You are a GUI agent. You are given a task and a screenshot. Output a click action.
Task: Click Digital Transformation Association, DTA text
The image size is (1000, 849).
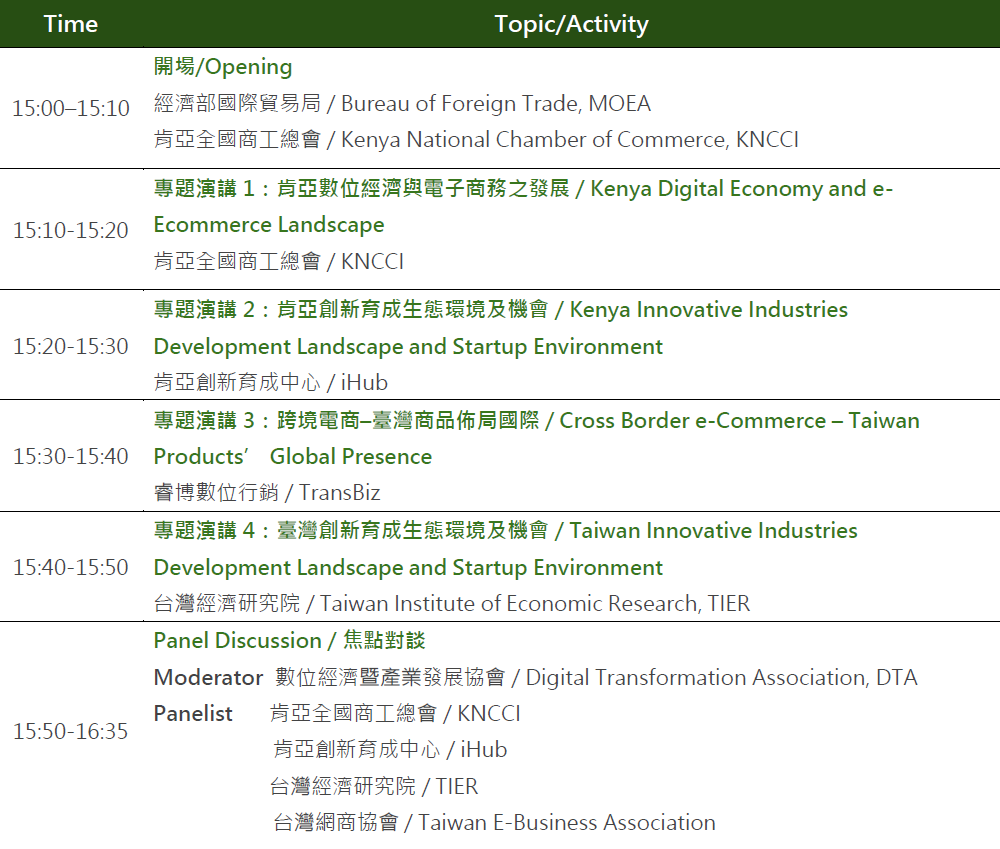[x=721, y=677]
